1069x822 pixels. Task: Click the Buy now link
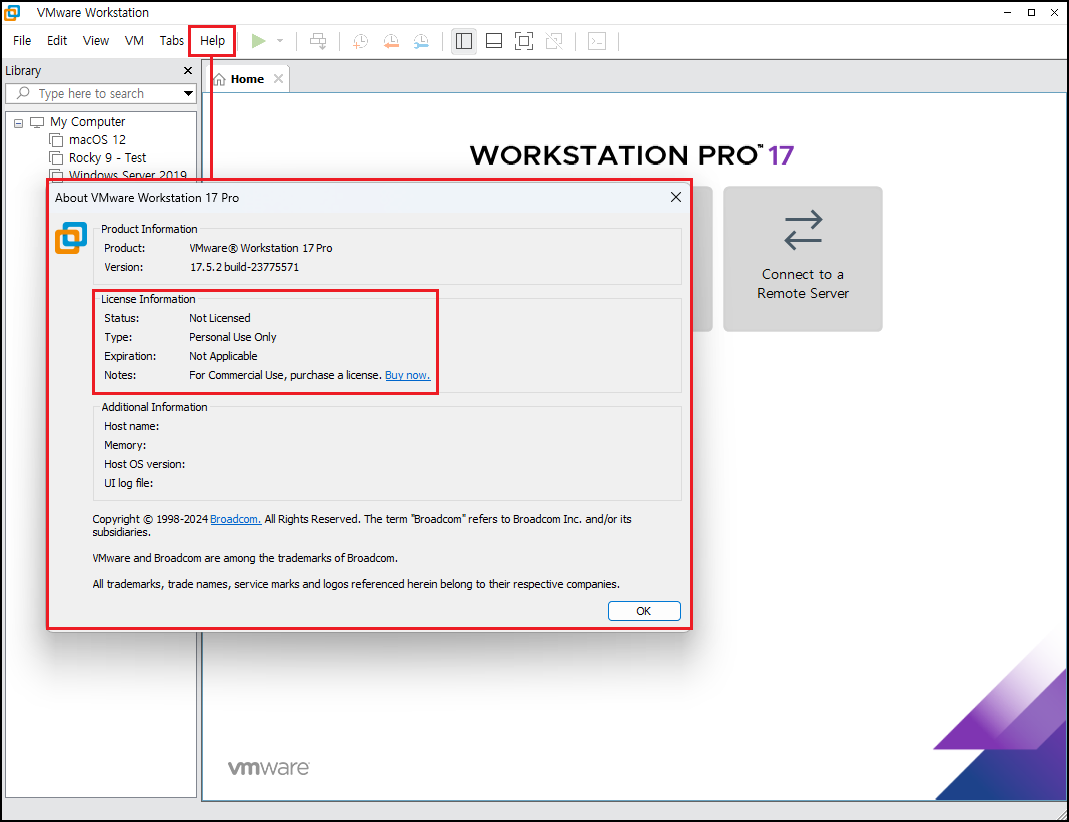pos(408,375)
